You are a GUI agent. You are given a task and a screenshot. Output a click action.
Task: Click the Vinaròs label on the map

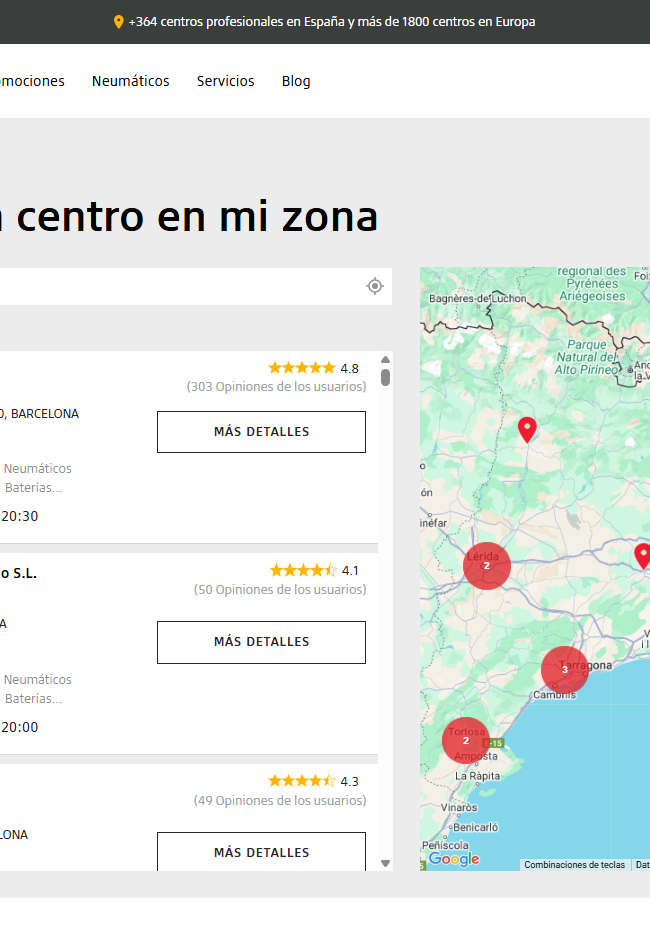459,807
